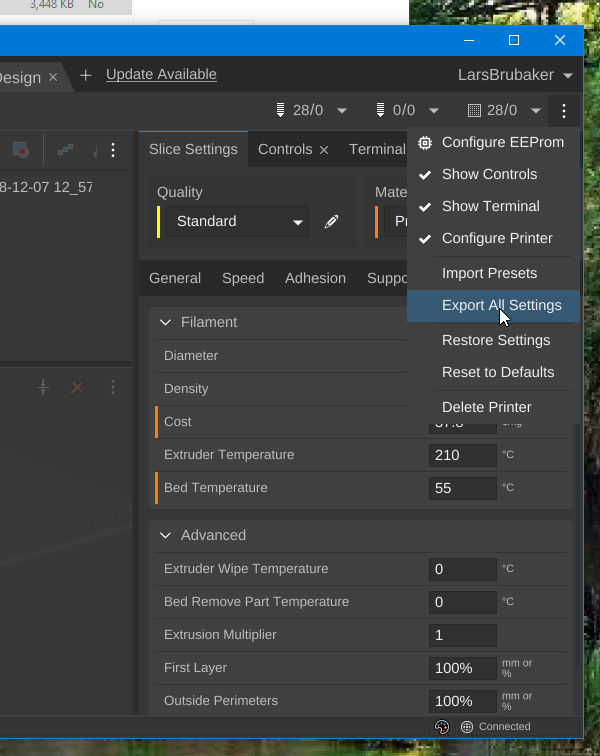The width and height of the screenshot is (600, 756).
Task: Click the red X remove icon
Action: [x=77, y=387]
